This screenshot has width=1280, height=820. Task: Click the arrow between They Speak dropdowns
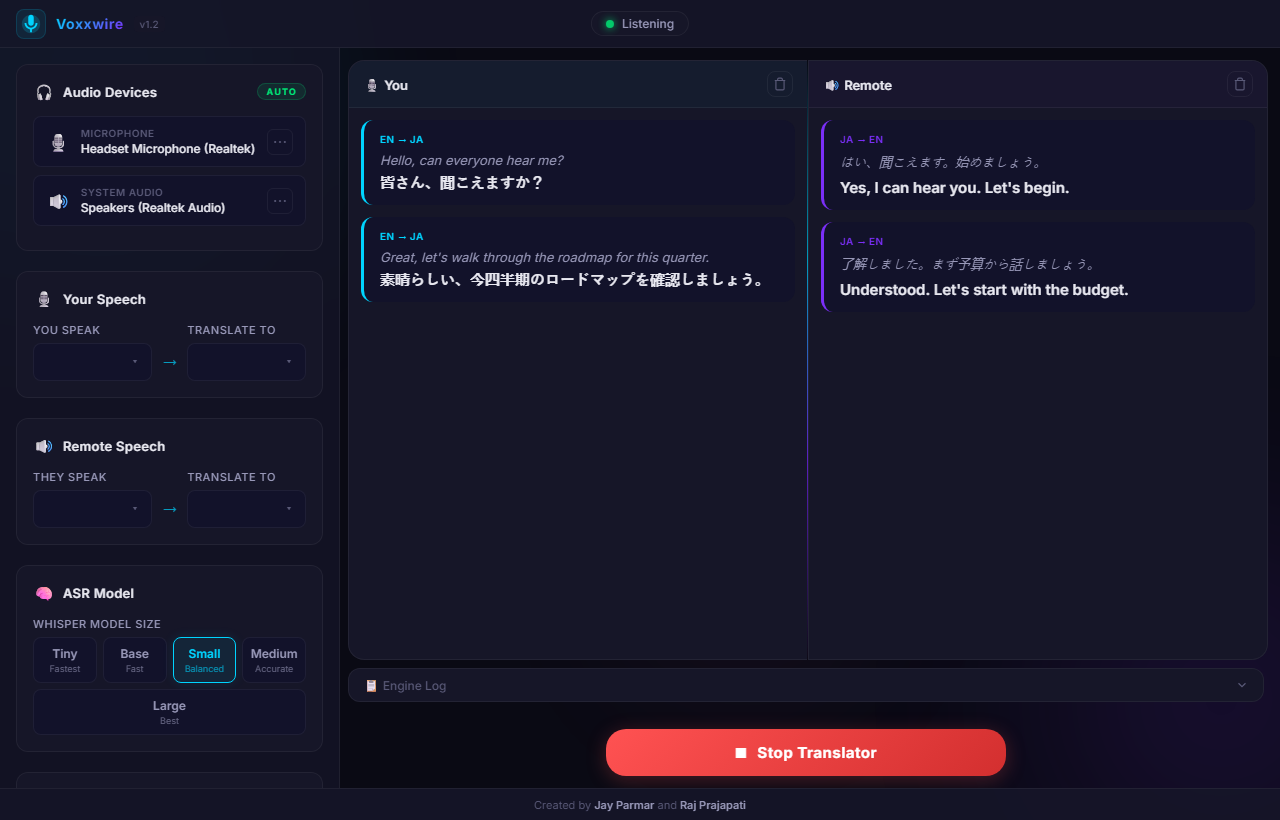pyautogui.click(x=169, y=509)
